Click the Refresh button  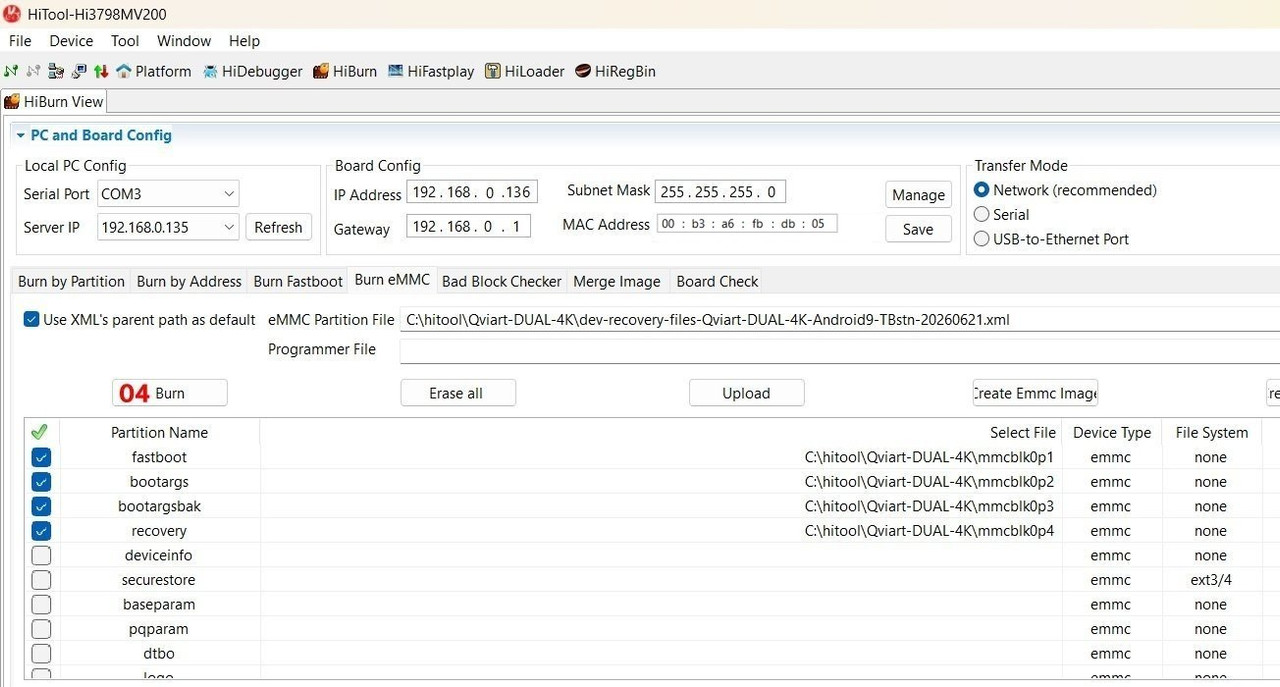(278, 227)
